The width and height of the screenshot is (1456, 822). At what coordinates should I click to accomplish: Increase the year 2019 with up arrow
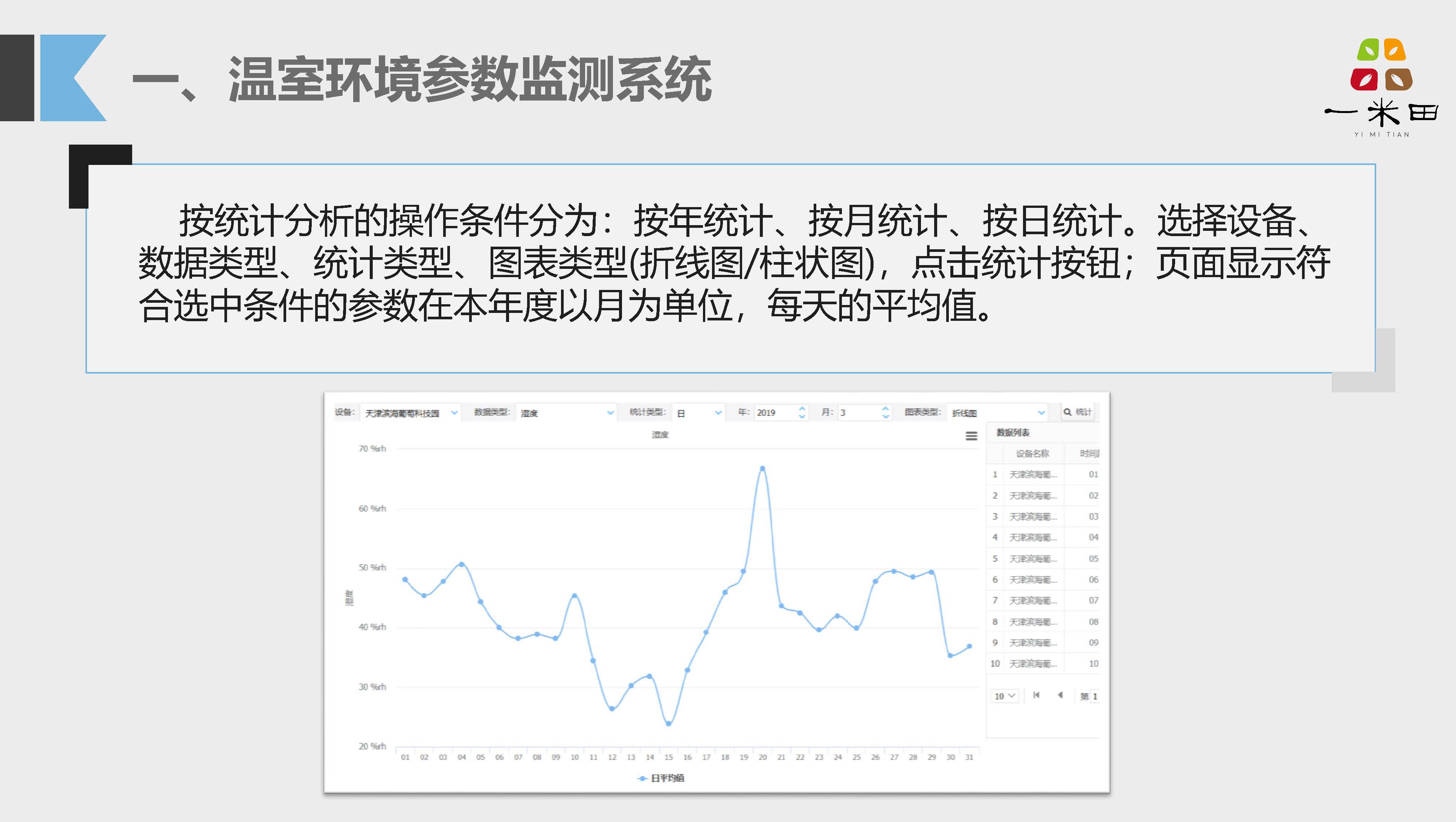coord(802,408)
